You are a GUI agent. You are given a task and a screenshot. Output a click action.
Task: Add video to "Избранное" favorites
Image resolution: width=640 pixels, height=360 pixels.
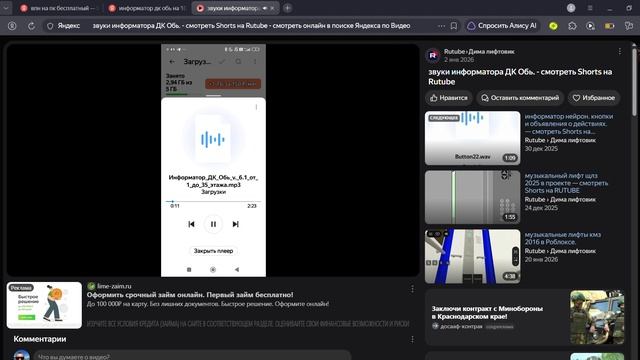click(593, 98)
